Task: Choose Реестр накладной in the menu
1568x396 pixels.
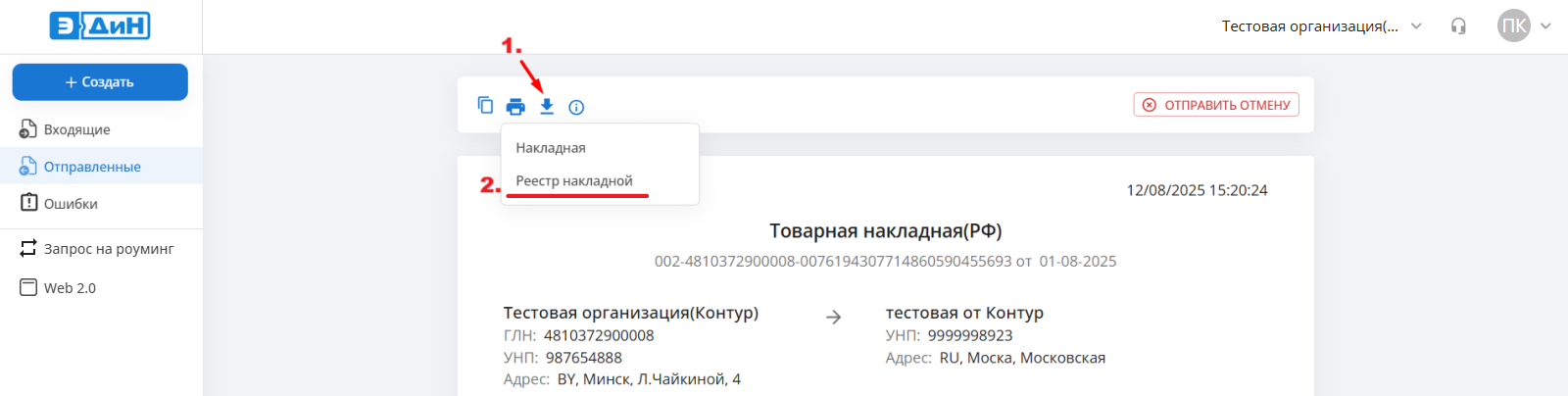Action: [x=574, y=181]
